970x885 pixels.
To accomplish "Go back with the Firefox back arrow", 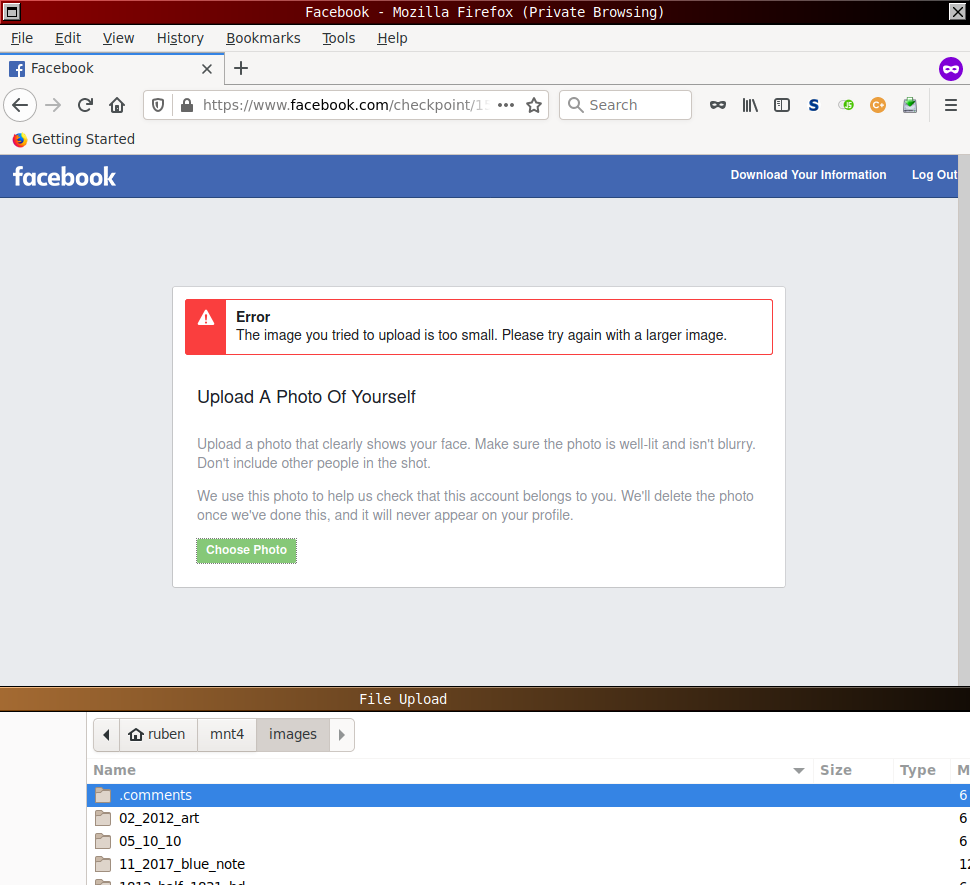I will tap(20, 105).
